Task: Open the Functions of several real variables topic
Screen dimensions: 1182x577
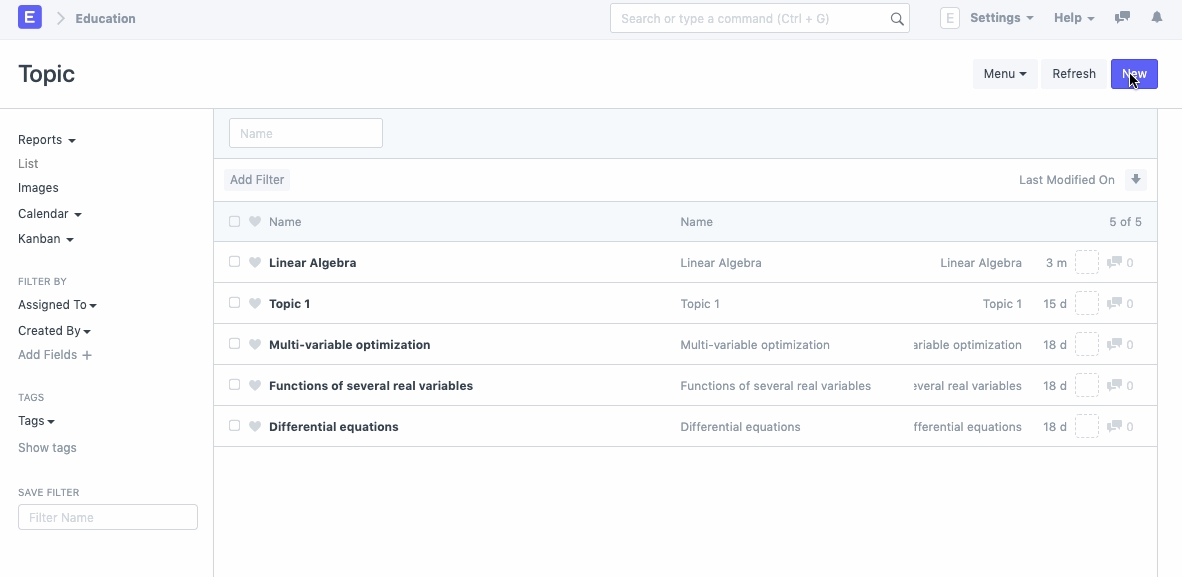Action: (370, 386)
